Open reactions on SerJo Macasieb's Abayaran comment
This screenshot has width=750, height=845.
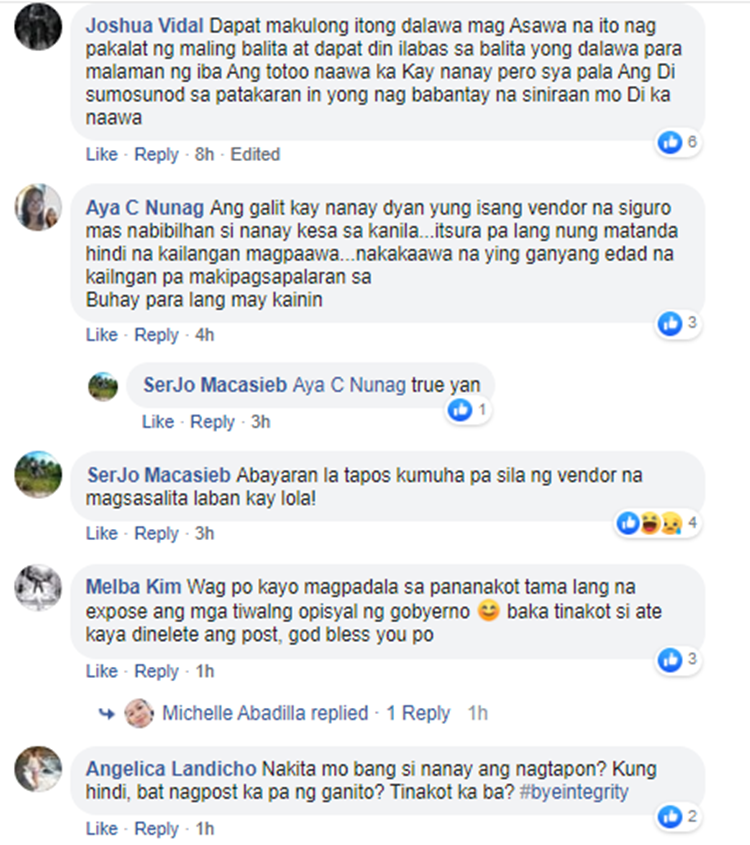click(657, 523)
